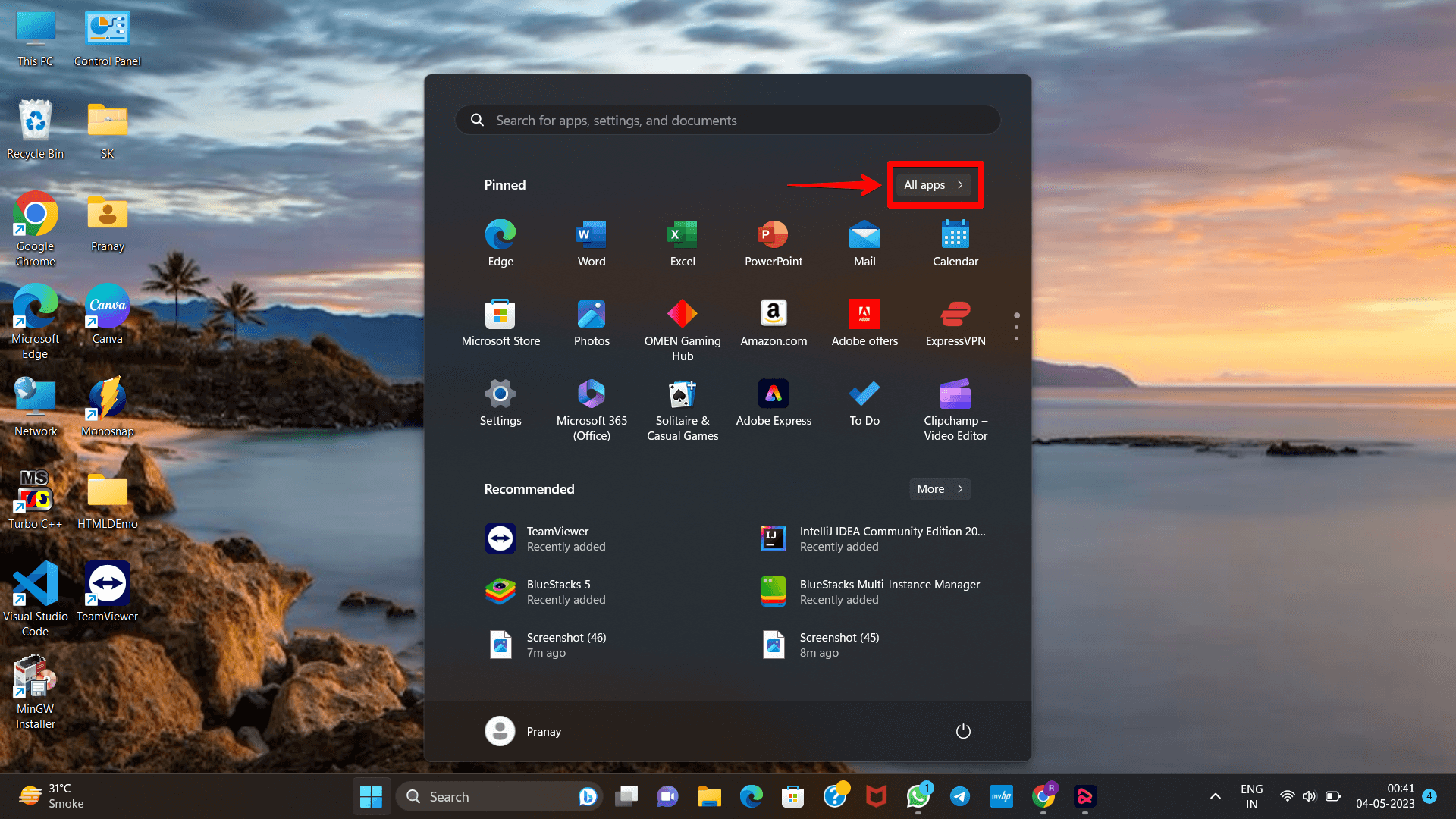
Task: Select Visual Studio Code desktop shortcut
Action: pos(36,599)
